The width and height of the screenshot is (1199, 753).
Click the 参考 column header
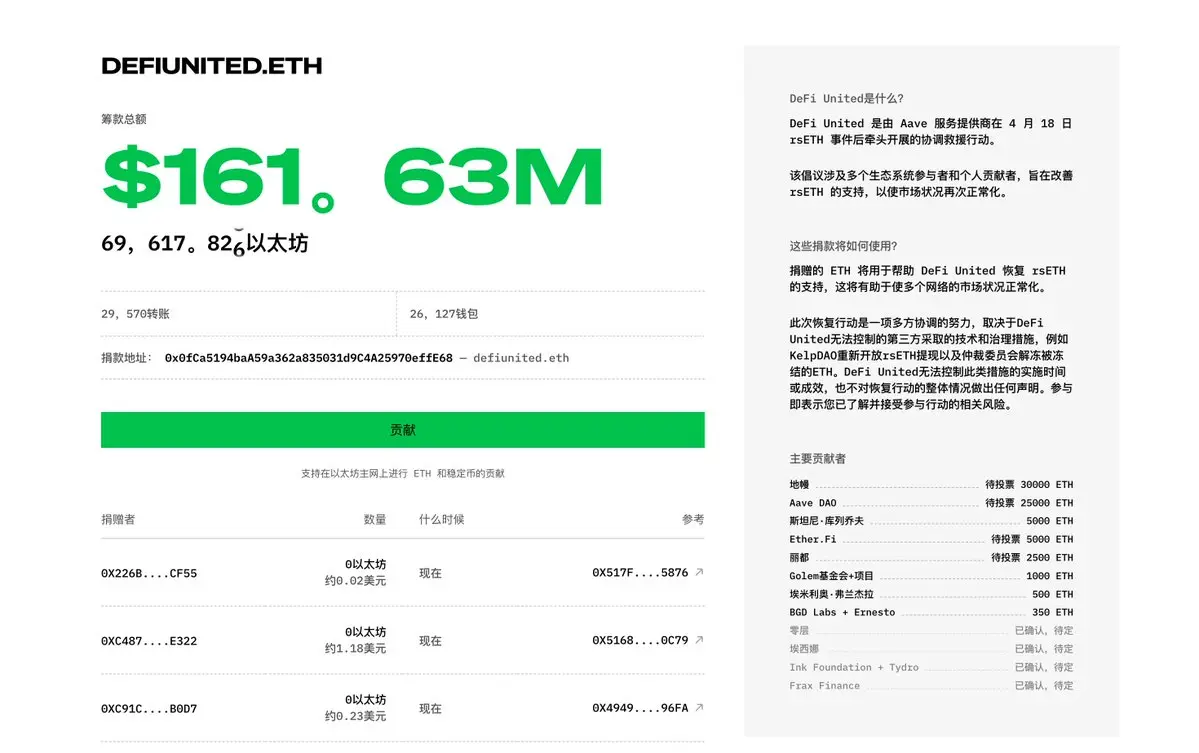pyautogui.click(x=693, y=520)
